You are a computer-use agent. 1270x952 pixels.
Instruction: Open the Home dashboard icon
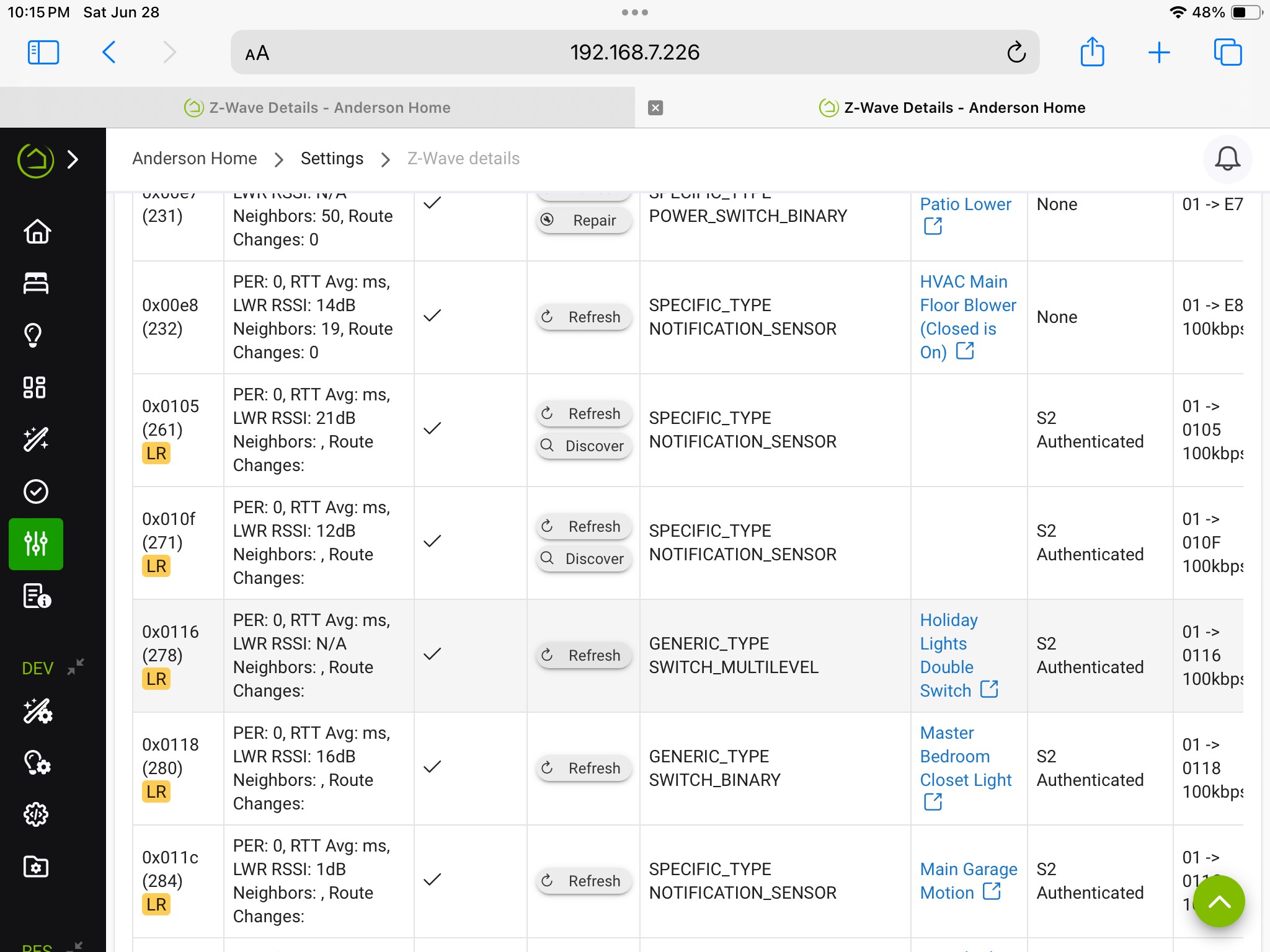(x=36, y=232)
